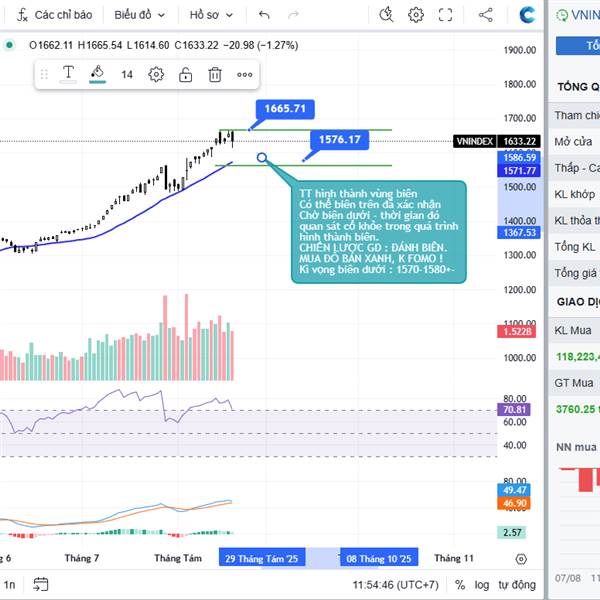Click the GT Mua row label
The width and height of the screenshot is (600, 600).
tap(574, 383)
